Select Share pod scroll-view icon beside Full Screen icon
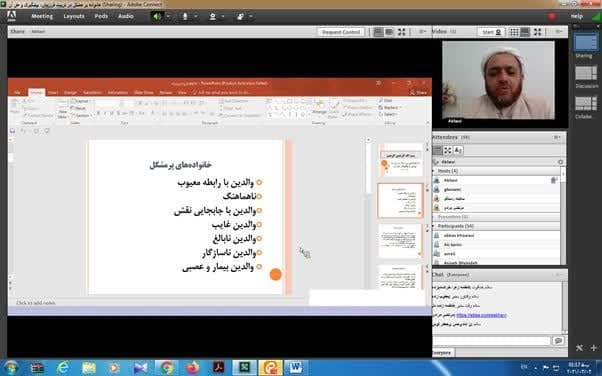The width and height of the screenshot is (602, 376). coord(389,32)
